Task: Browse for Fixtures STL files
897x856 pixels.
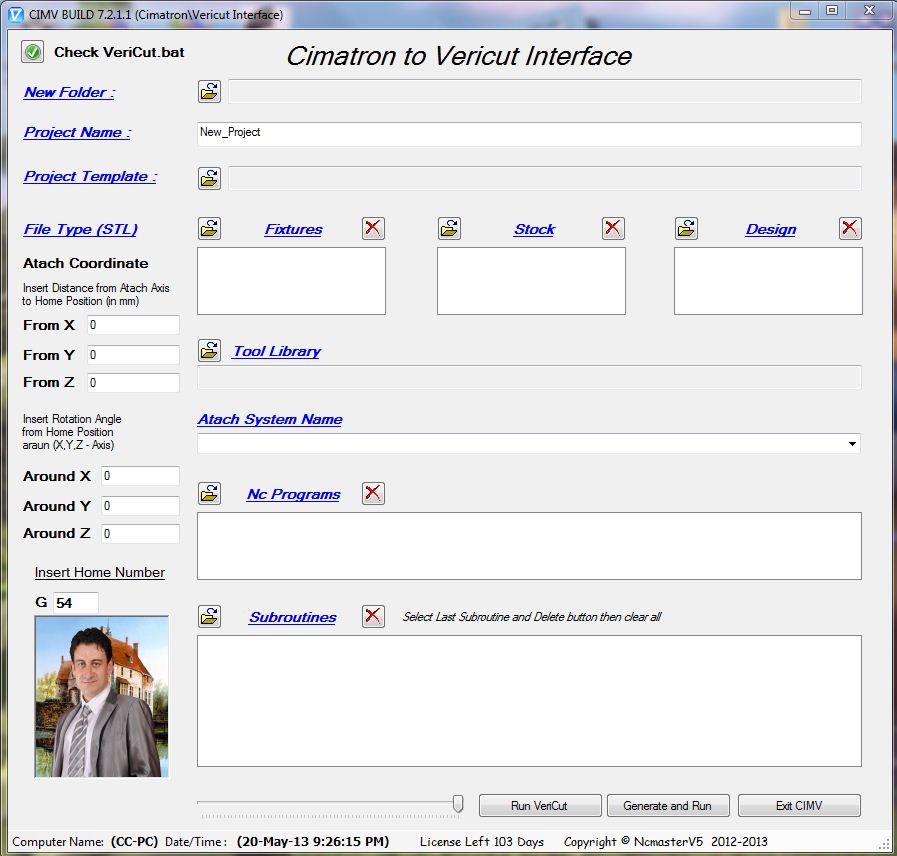Action: 209,228
